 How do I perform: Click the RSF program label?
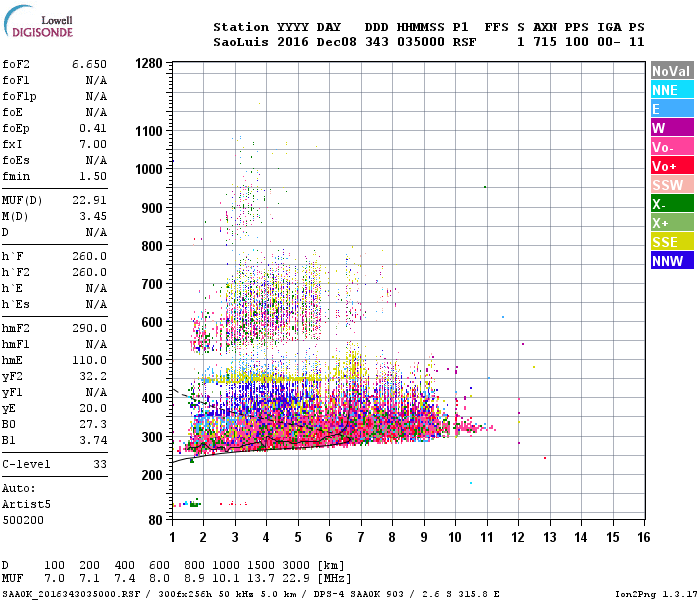coord(465,42)
